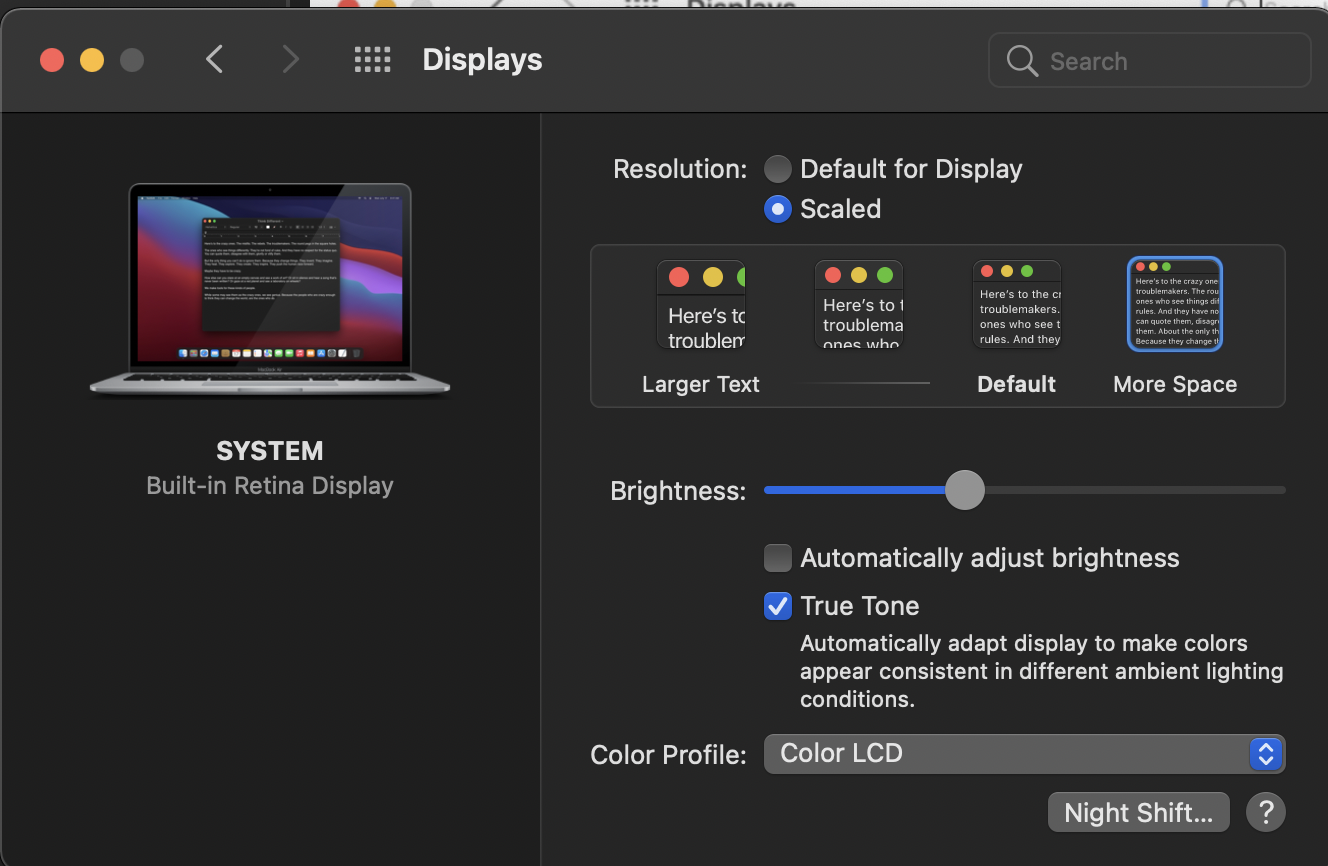The height and width of the screenshot is (866, 1328).
Task: Choose the More Space scaling thumbnail
Action: [x=1175, y=304]
